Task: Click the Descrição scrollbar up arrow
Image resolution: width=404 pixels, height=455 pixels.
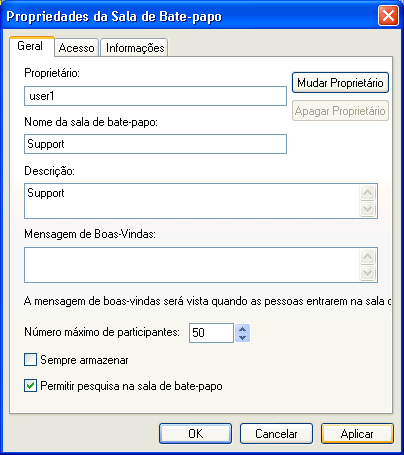Action: [x=368, y=193]
